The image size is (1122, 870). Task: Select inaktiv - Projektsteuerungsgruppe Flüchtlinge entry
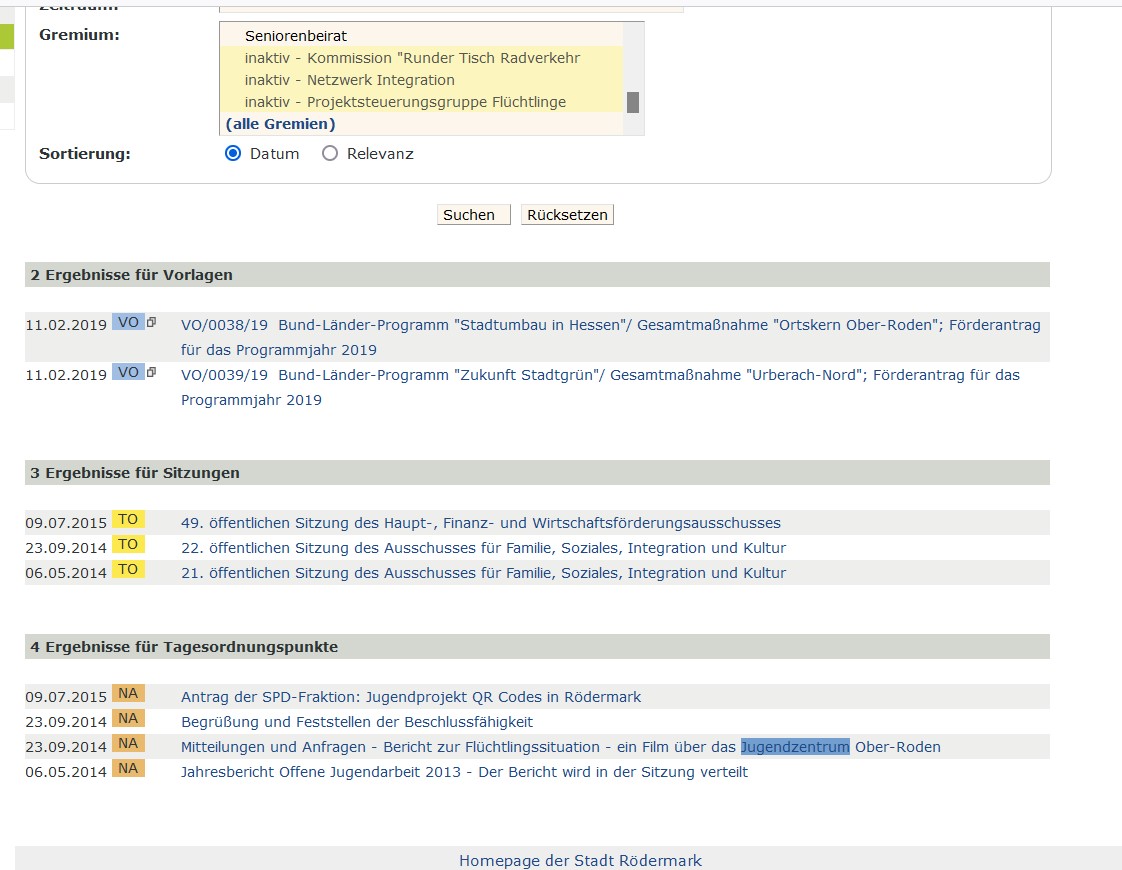pyautogui.click(x=405, y=102)
